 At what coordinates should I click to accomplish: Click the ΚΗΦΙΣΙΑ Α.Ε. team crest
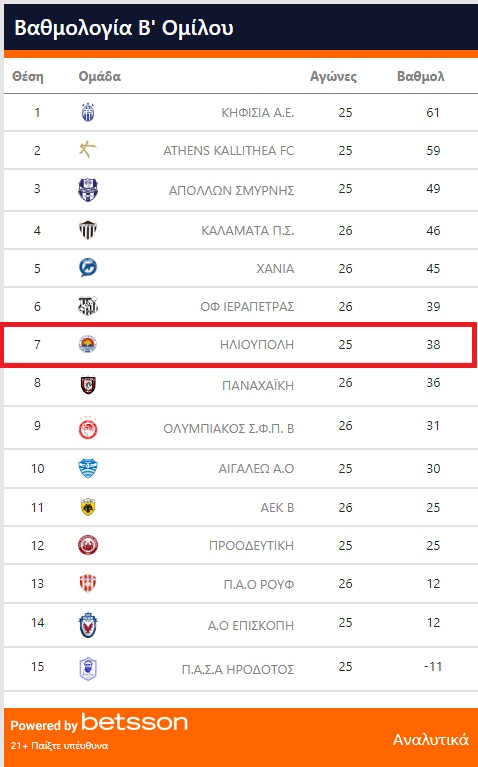88,113
